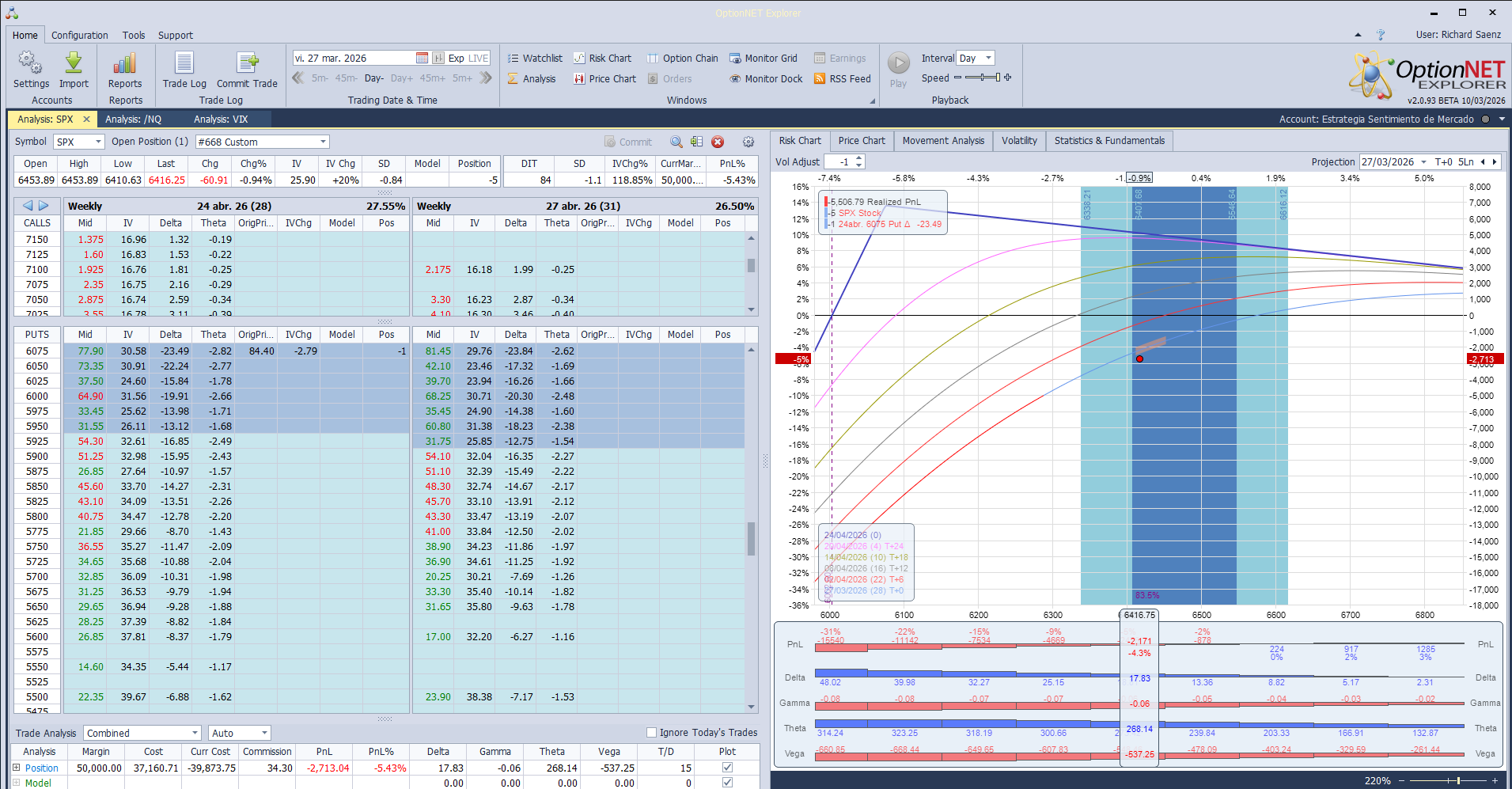Toggle Ignore Today's Trades checkbox
The width and height of the screenshot is (1512, 789).
(652, 733)
